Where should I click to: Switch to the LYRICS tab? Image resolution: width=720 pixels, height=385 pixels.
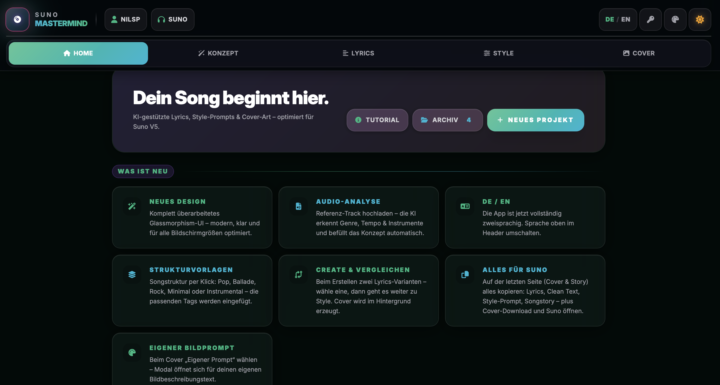coord(359,53)
